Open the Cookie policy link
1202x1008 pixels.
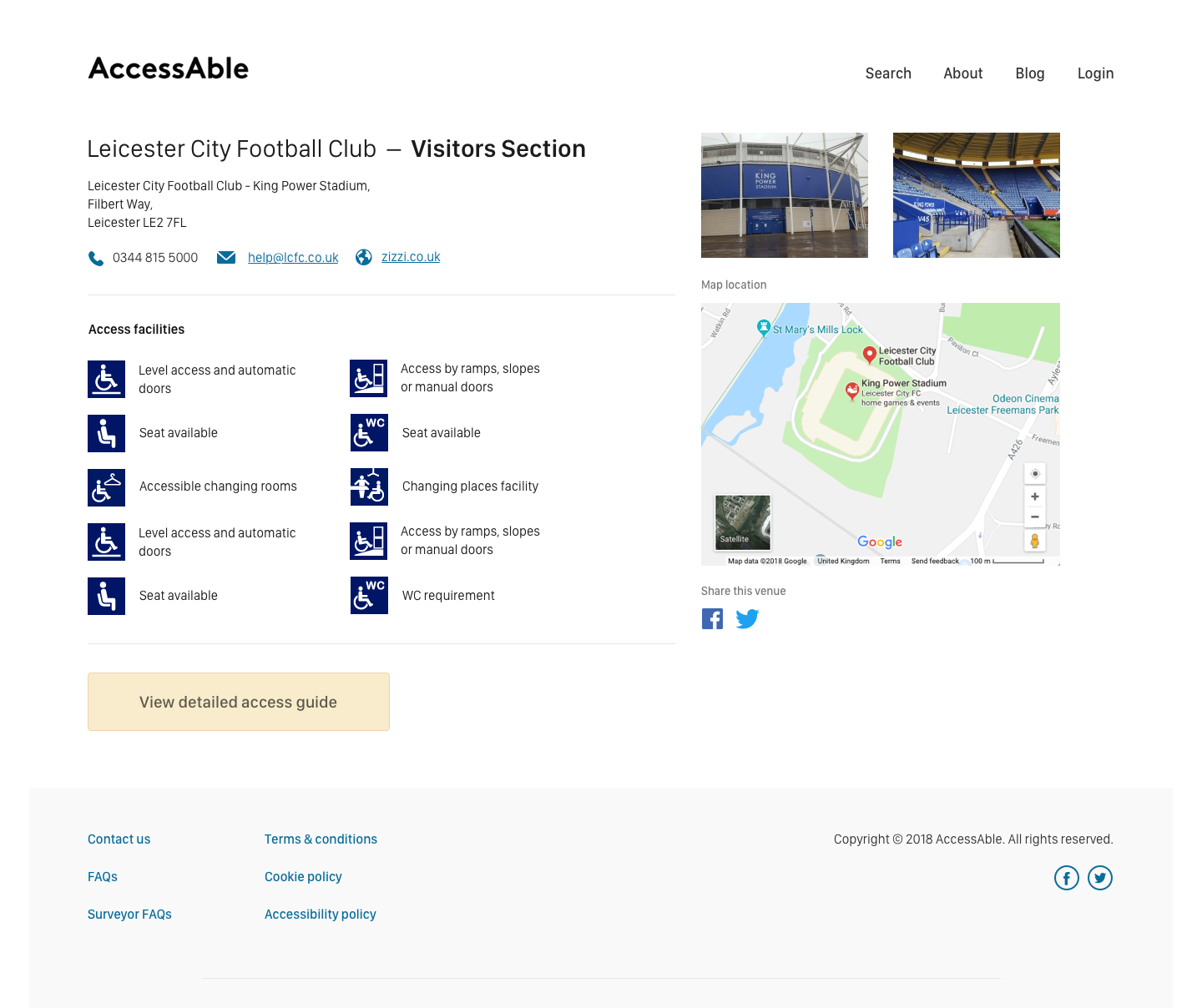303,877
